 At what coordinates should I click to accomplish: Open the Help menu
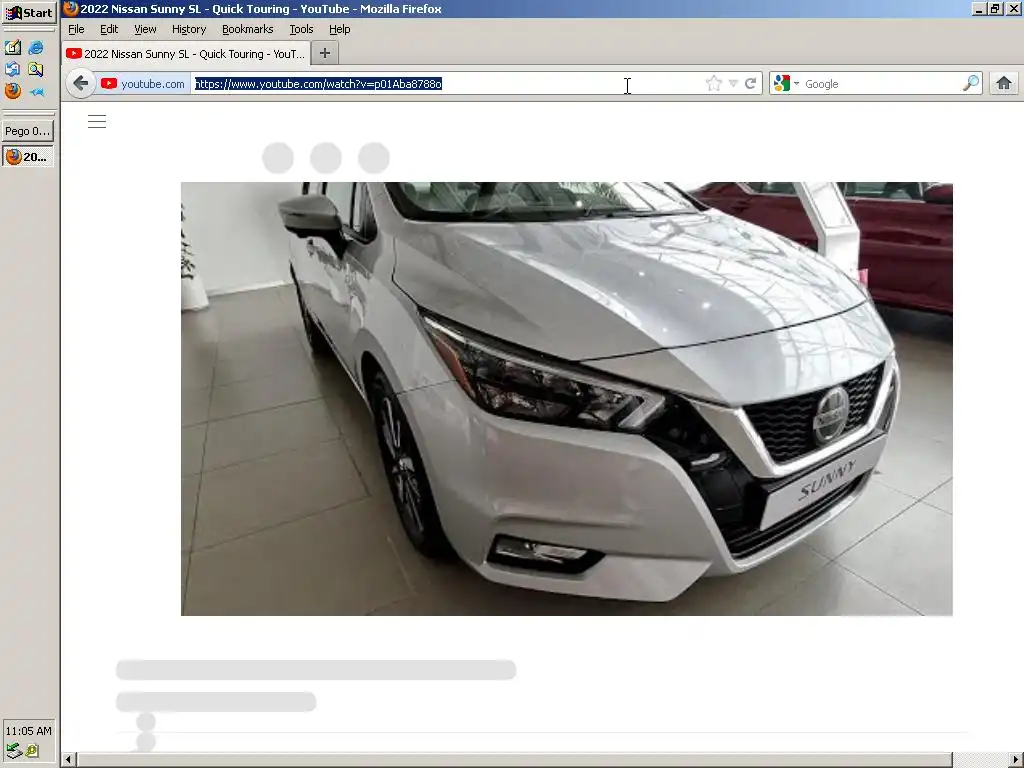tap(340, 29)
